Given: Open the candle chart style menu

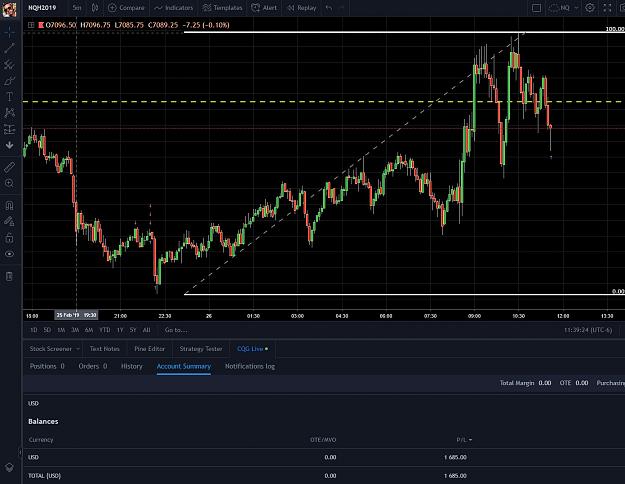Looking at the screenshot, I should (x=95, y=8).
